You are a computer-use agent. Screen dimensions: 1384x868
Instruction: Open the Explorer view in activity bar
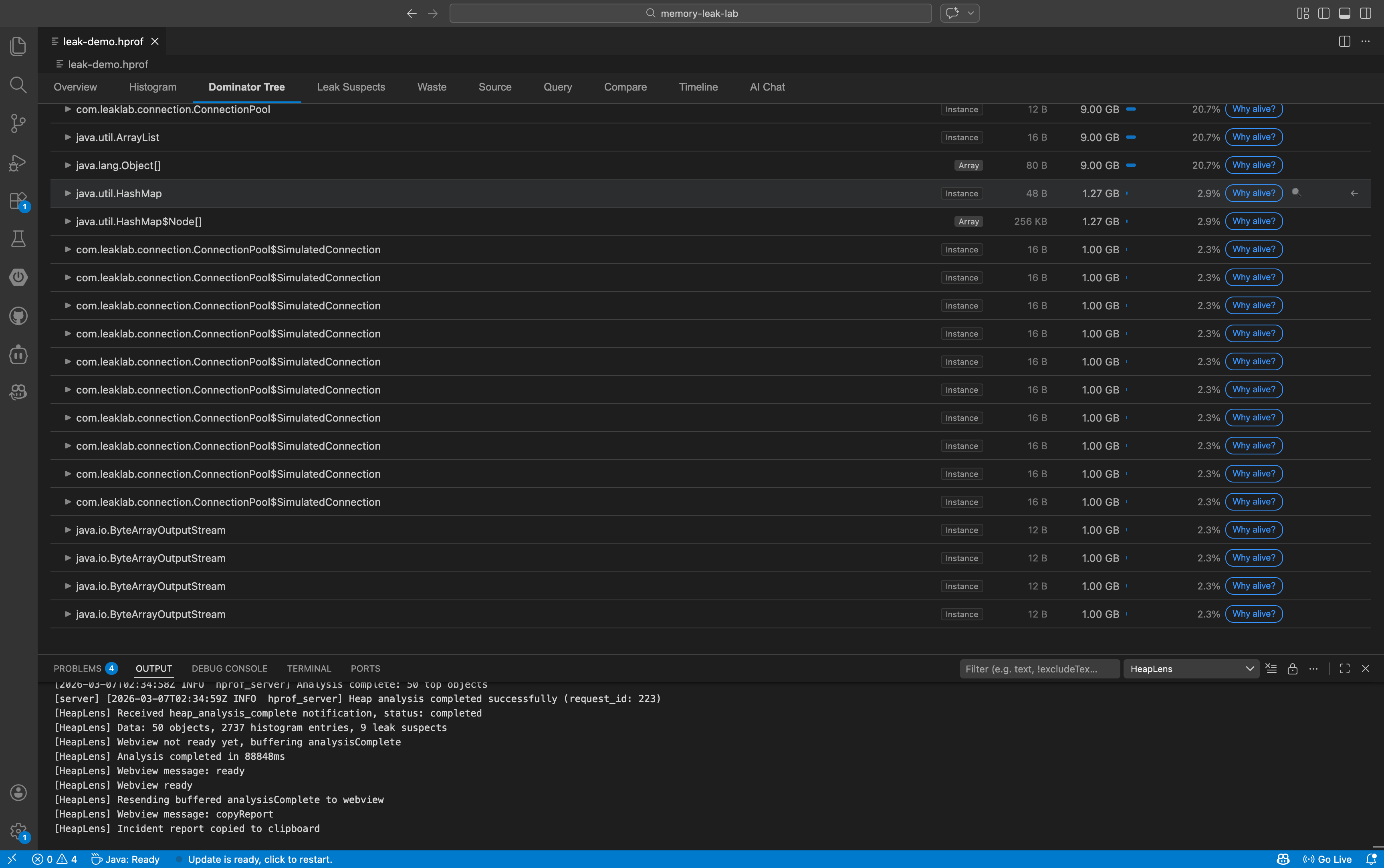pos(18,46)
